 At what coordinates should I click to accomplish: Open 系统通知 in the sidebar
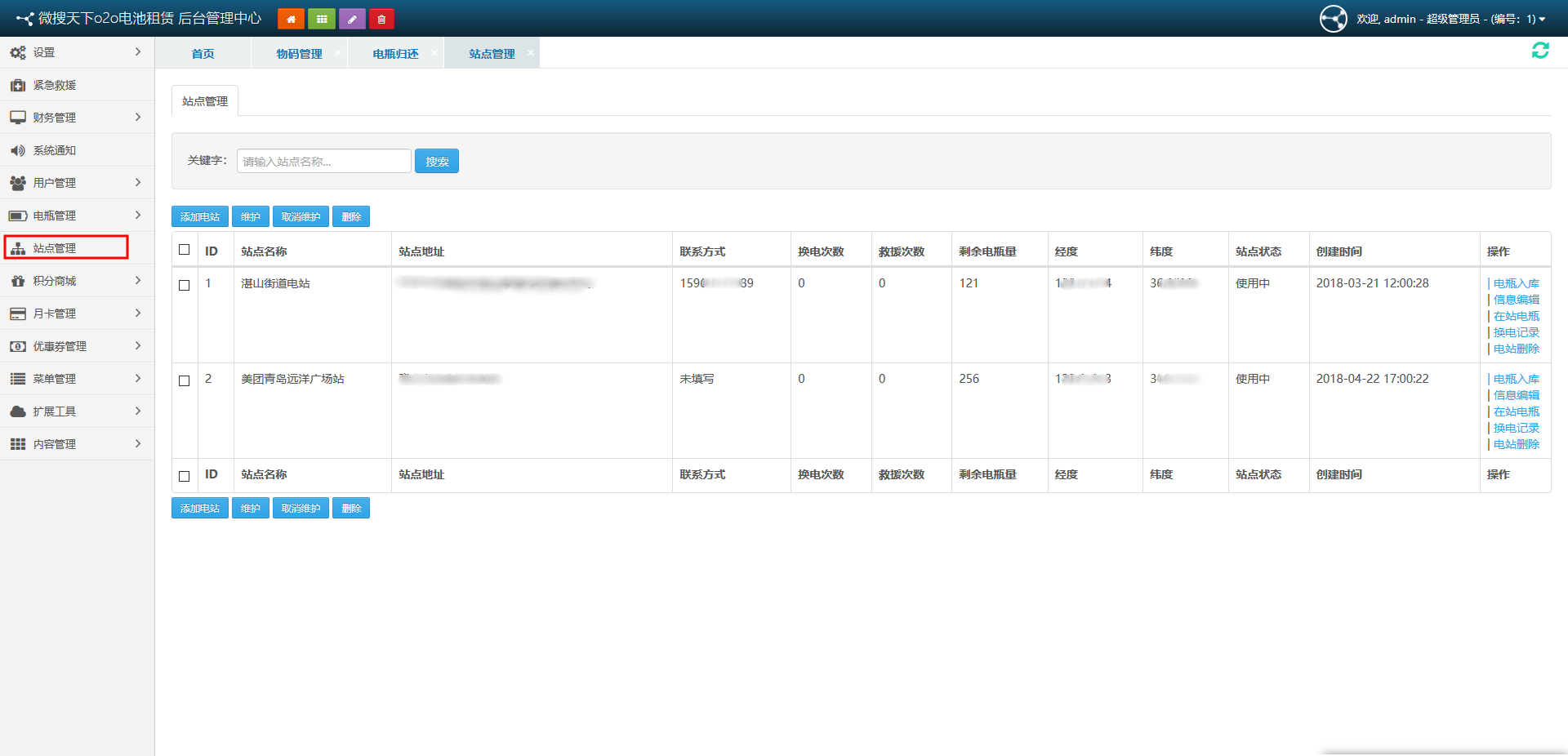(55, 150)
